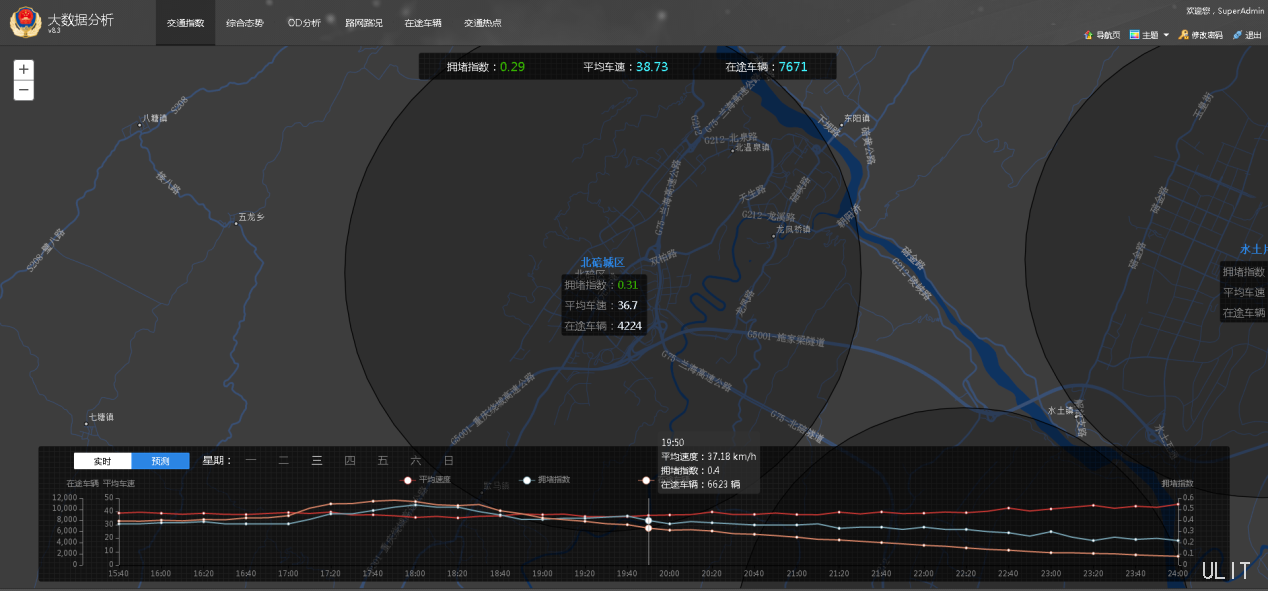Switch chart to 预测 mode
The image size is (1268, 591).
160,461
